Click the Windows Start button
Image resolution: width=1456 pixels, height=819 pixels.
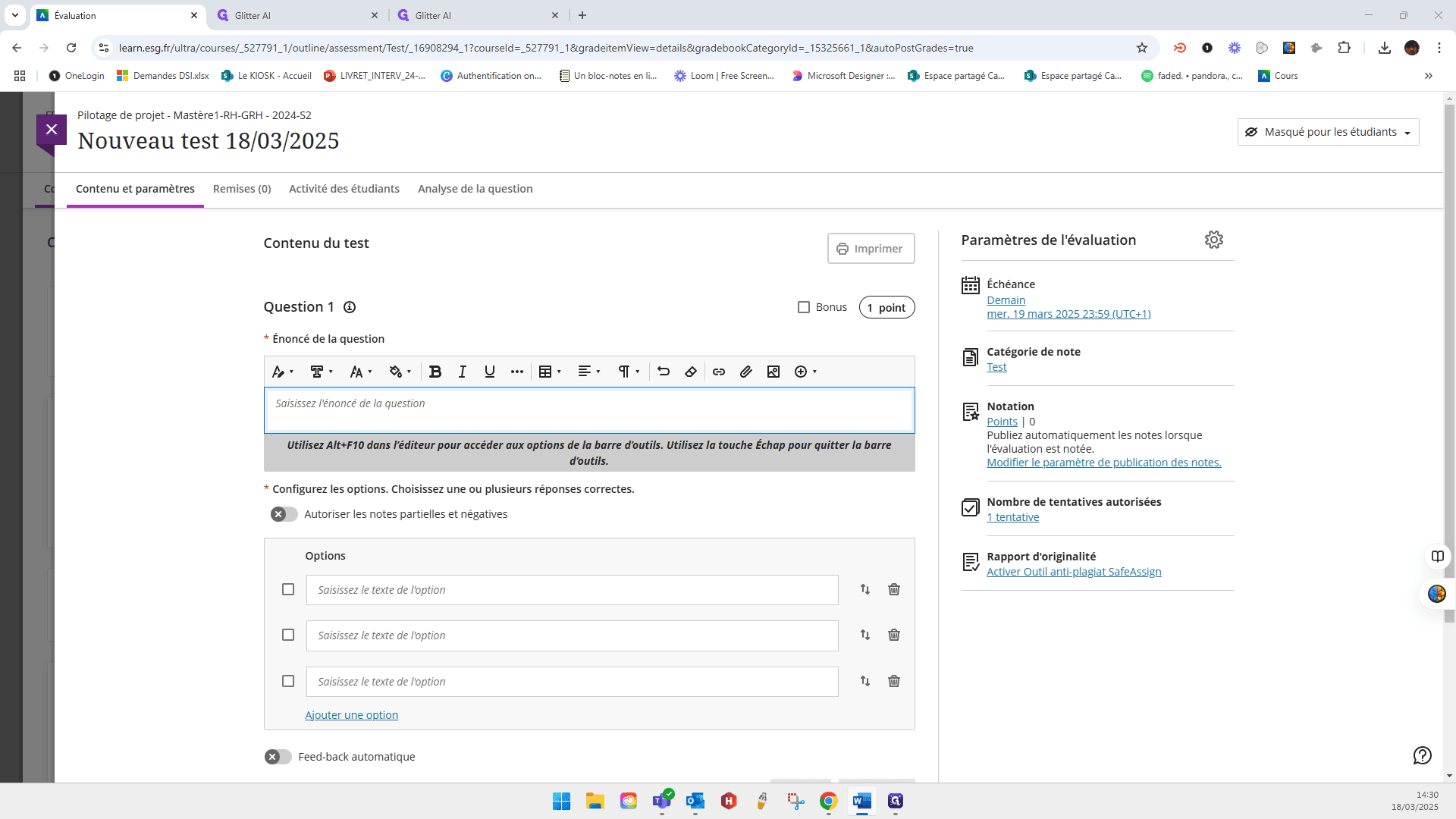[x=562, y=801]
